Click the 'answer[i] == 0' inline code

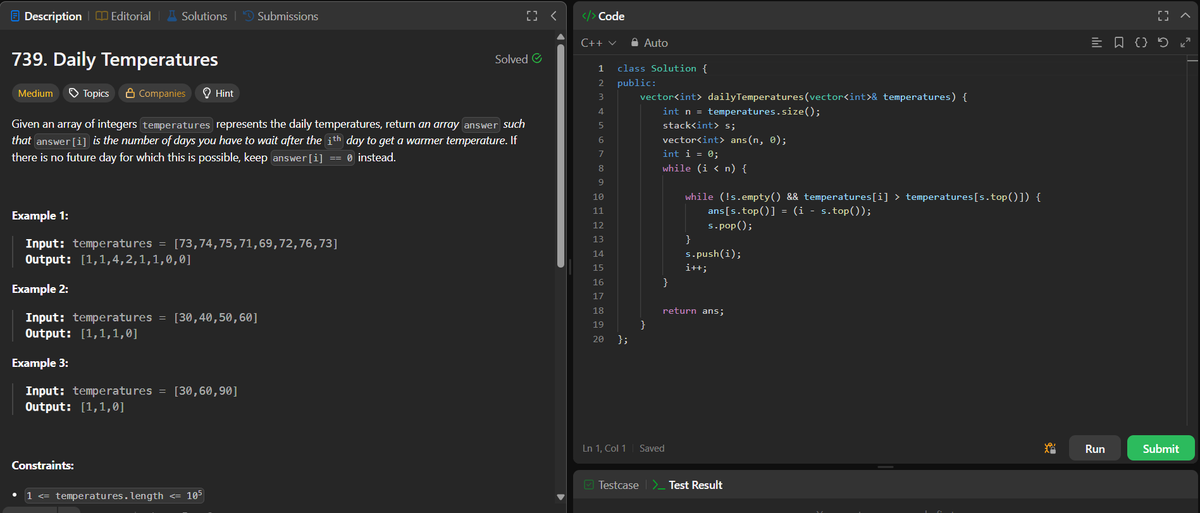(312, 160)
